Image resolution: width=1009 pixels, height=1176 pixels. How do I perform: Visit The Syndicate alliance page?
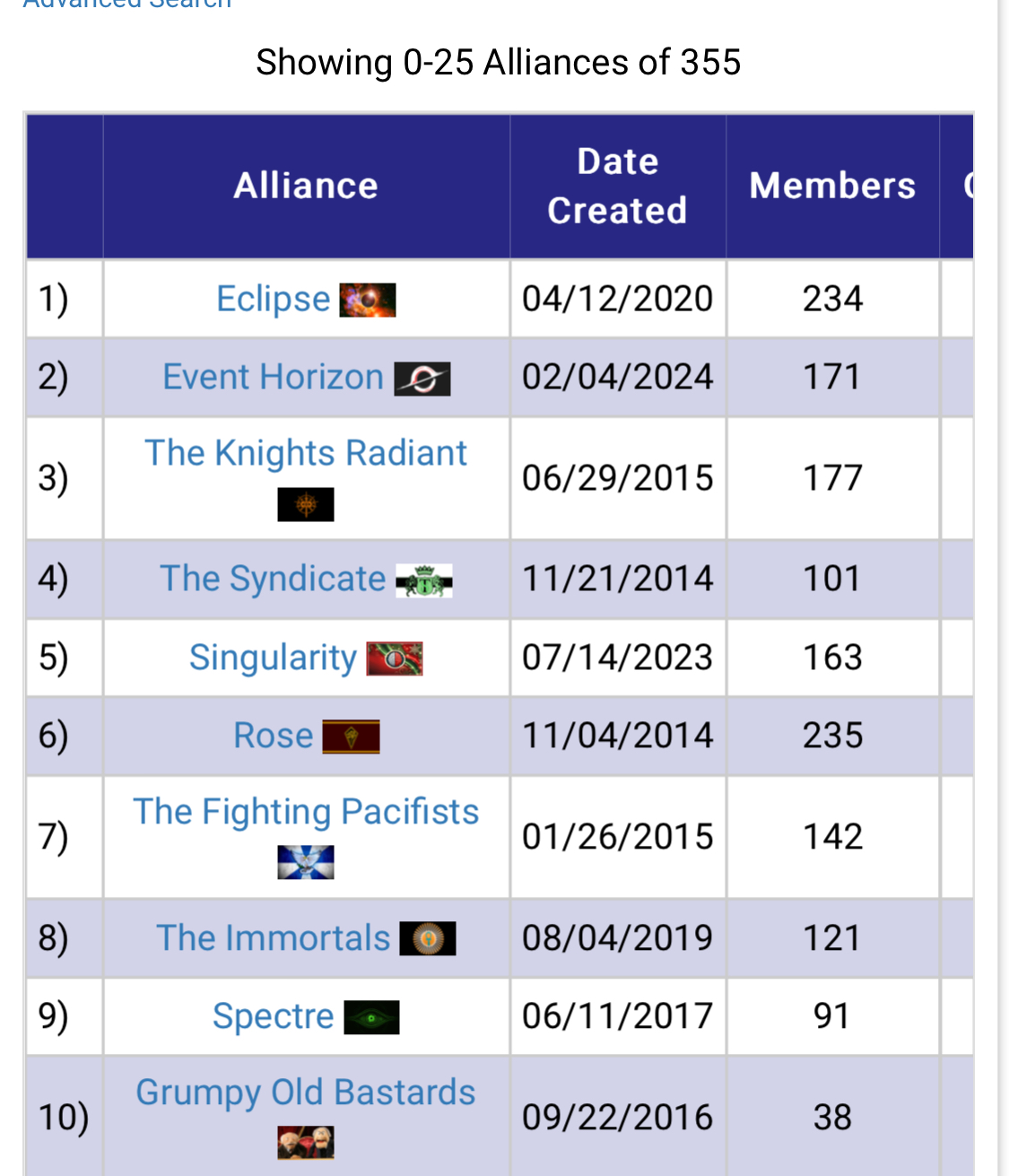coord(273,579)
